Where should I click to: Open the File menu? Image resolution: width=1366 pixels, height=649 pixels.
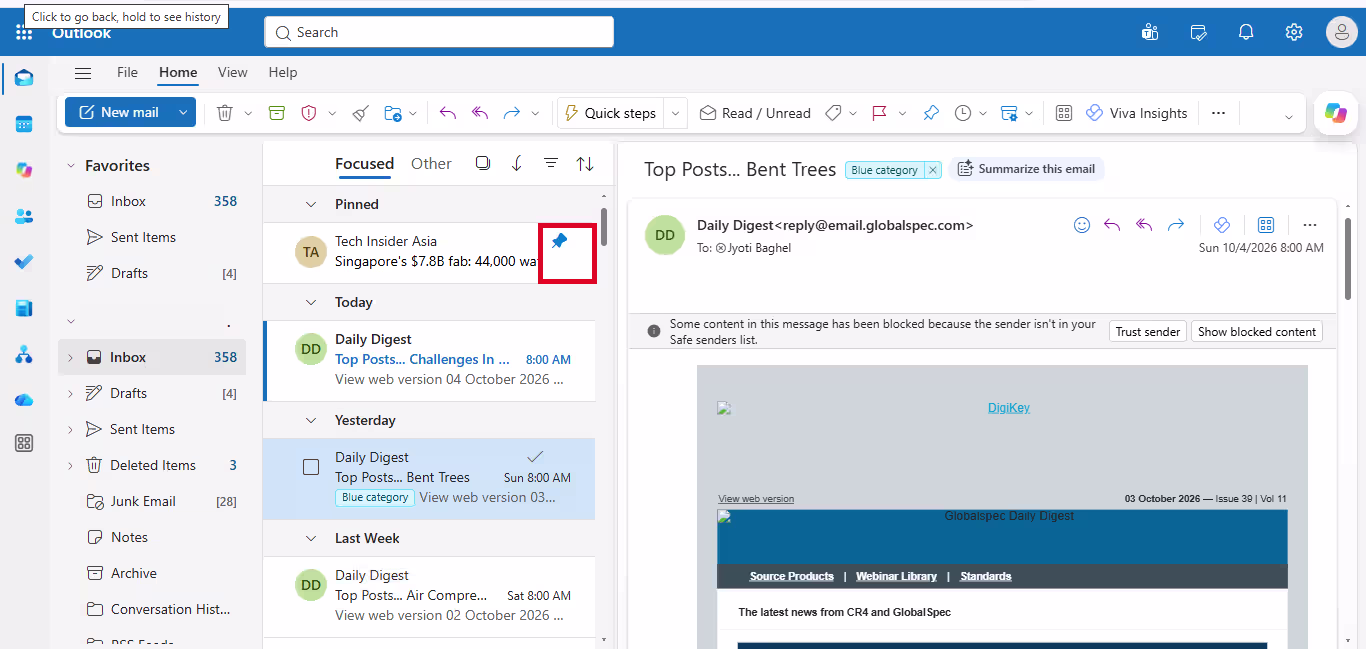coord(127,72)
